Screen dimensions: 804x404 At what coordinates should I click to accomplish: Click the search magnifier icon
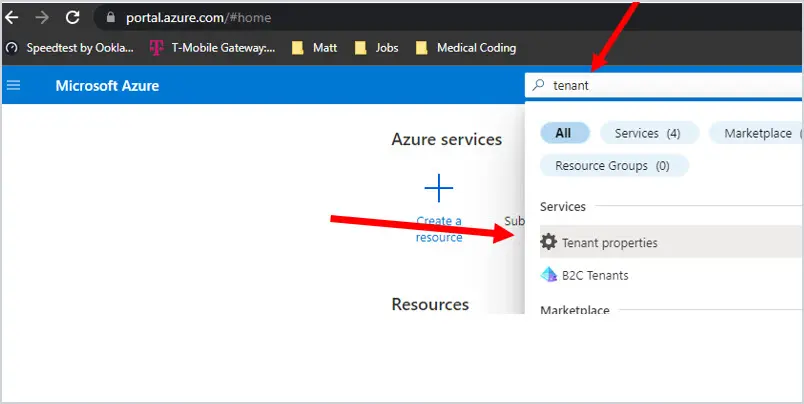538,85
